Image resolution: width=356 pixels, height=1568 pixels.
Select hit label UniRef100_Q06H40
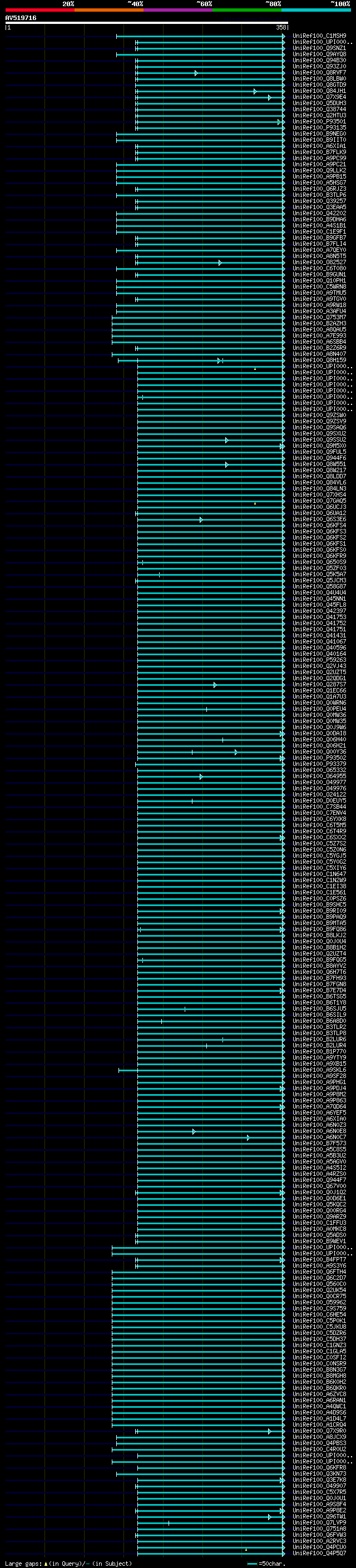click(319, 739)
